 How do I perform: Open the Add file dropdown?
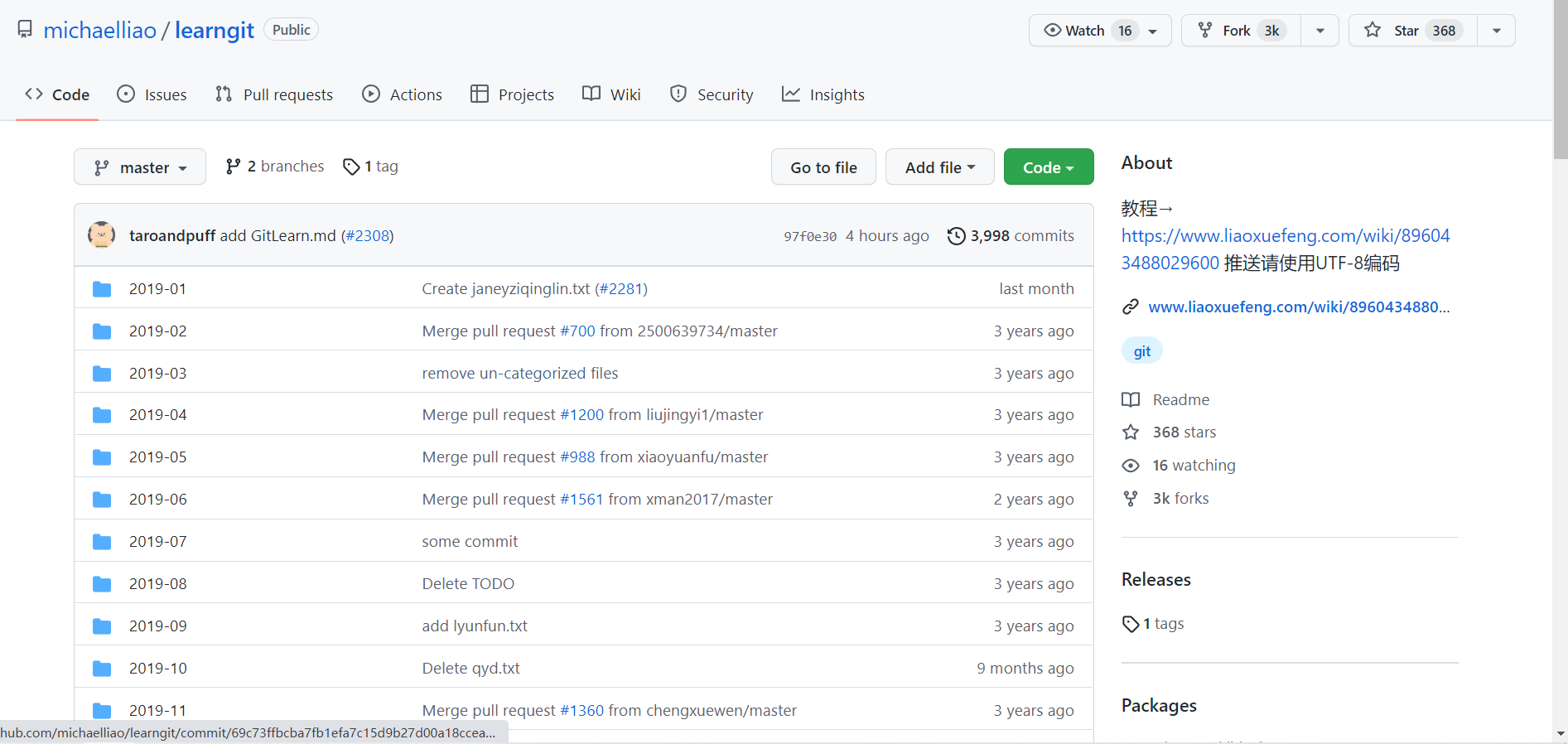click(940, 167)
